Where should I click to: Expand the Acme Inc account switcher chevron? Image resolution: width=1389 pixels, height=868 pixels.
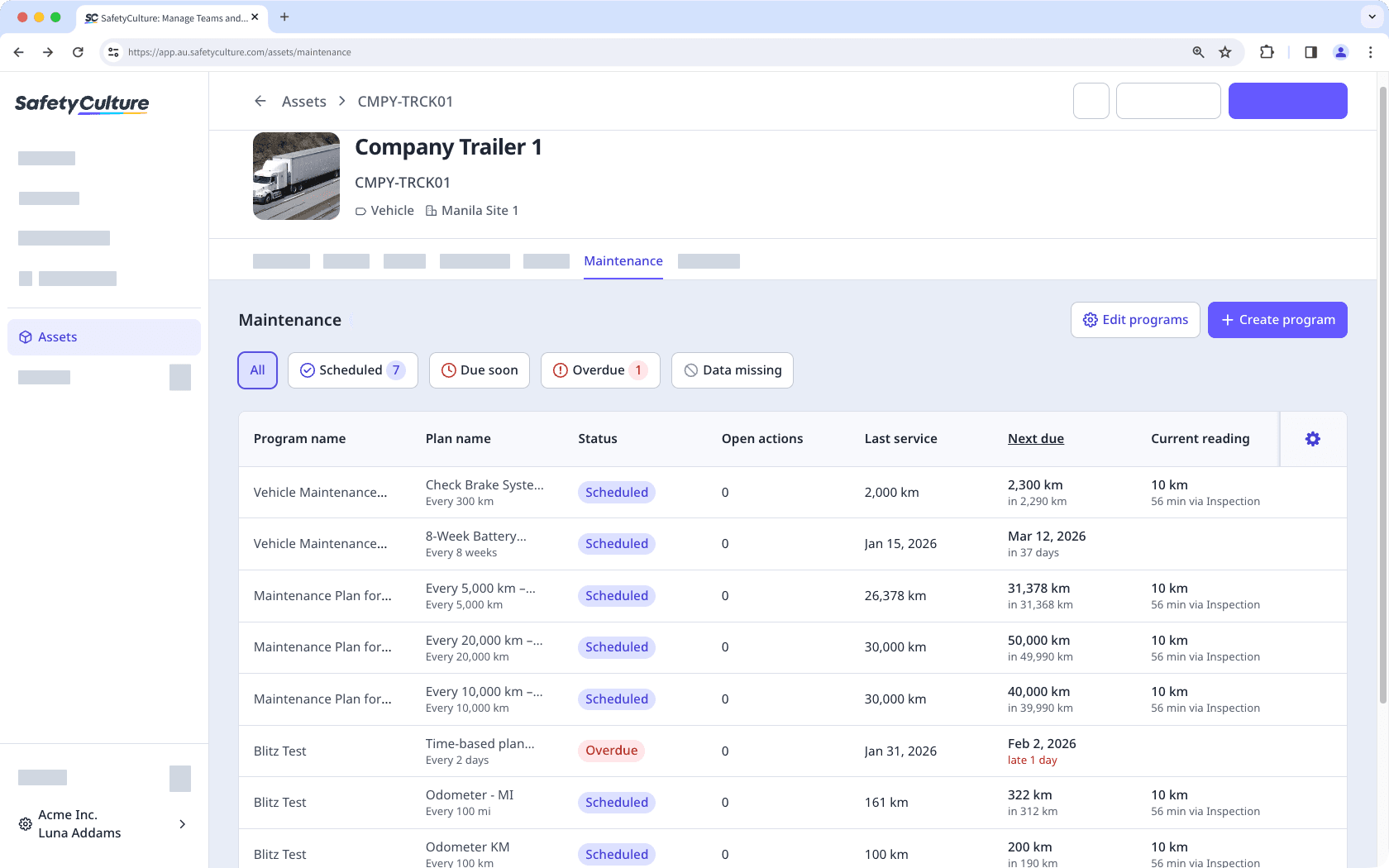tap(182, 824)
